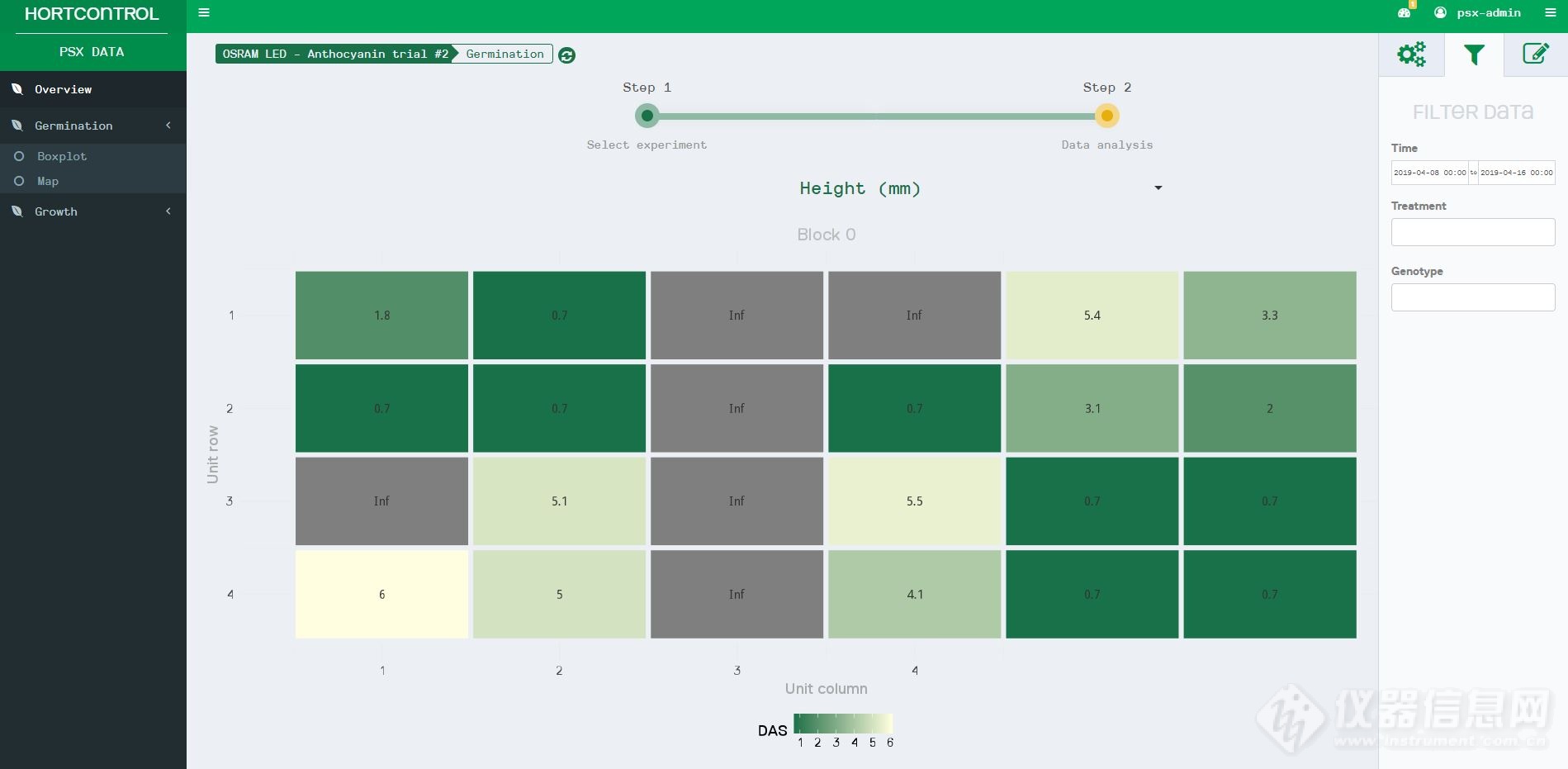Click the PSX DATA header

pos(92,52)
